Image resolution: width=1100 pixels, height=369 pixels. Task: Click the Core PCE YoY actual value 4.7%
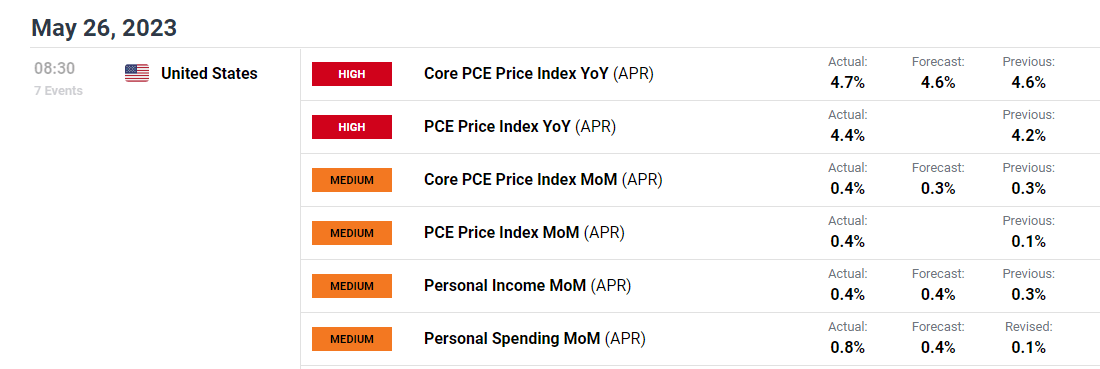(x=847, y=82)
